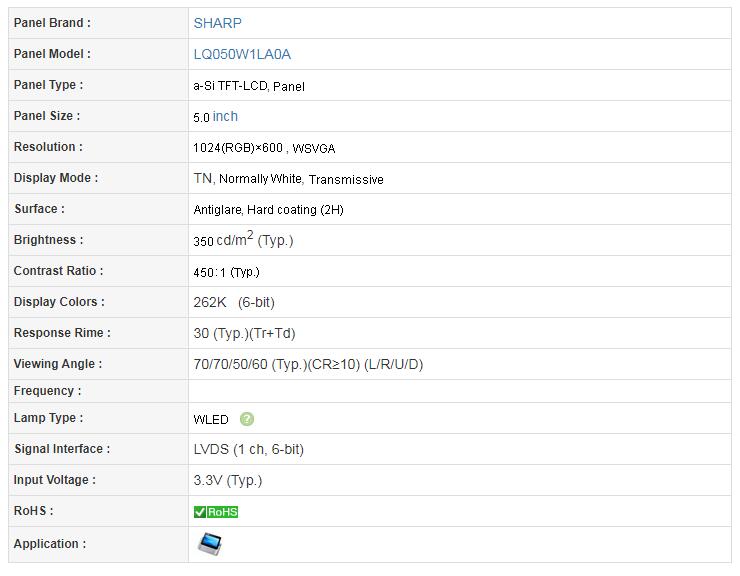740x576 pixels.
Task: Click the handheld device application icon
Action: (x=210, y=544)
